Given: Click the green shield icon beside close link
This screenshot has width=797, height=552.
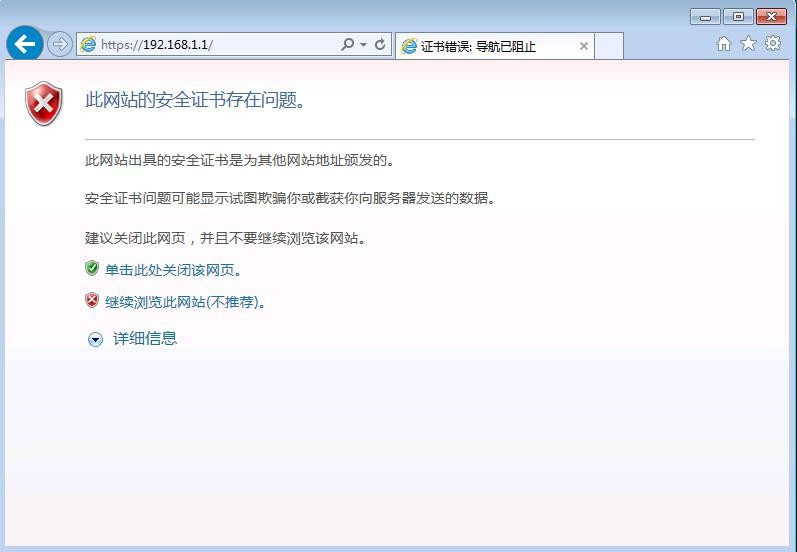Looking at the screenshot, I should (92, 268).
